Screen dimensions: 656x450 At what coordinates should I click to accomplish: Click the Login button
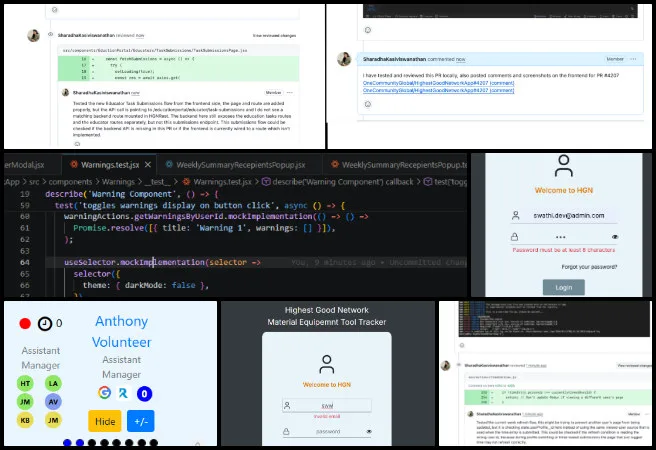[x=563, y=287]
